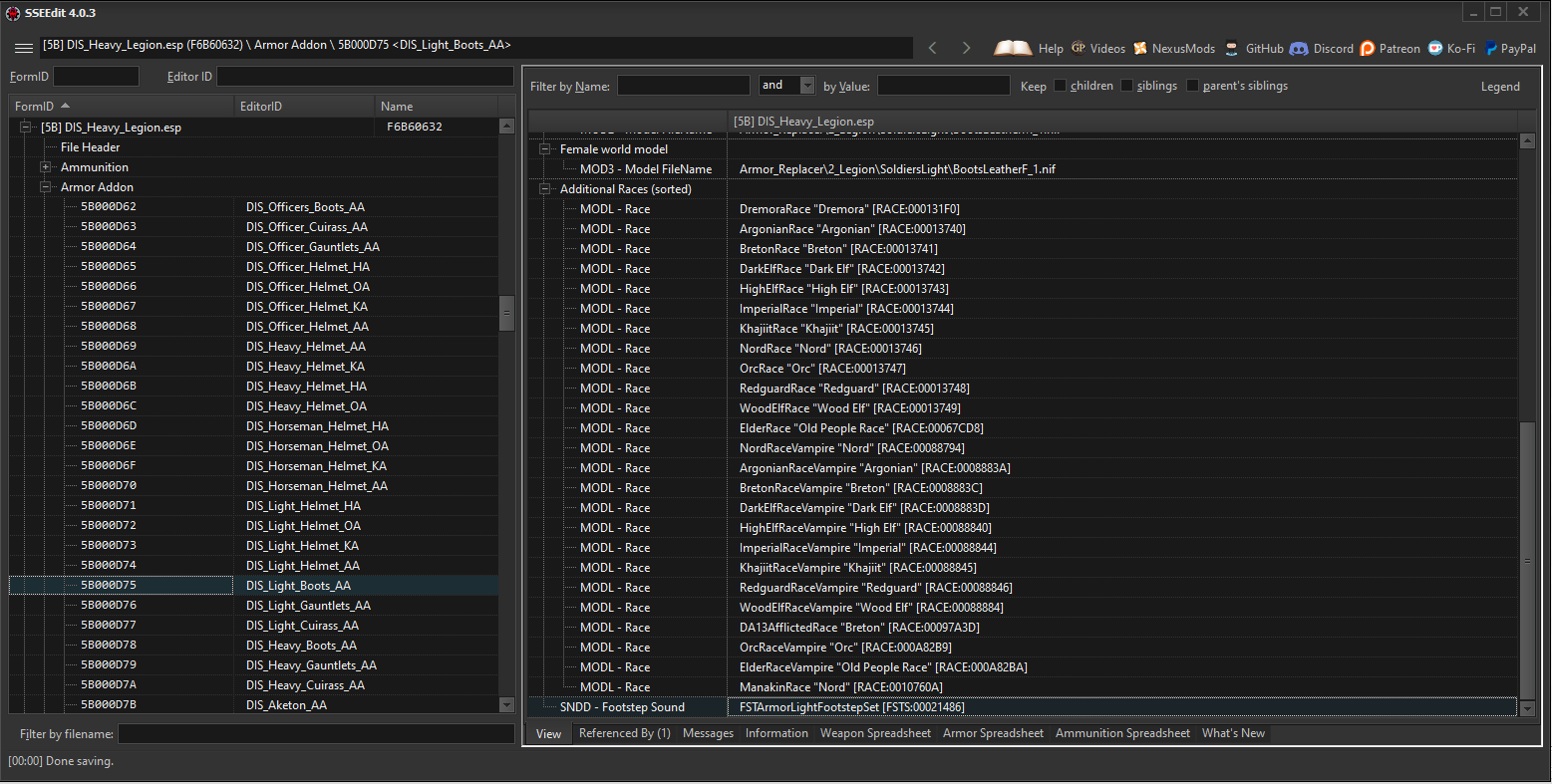Open the Videos link icon
Screen dimensions: 1552x784
1079,48
